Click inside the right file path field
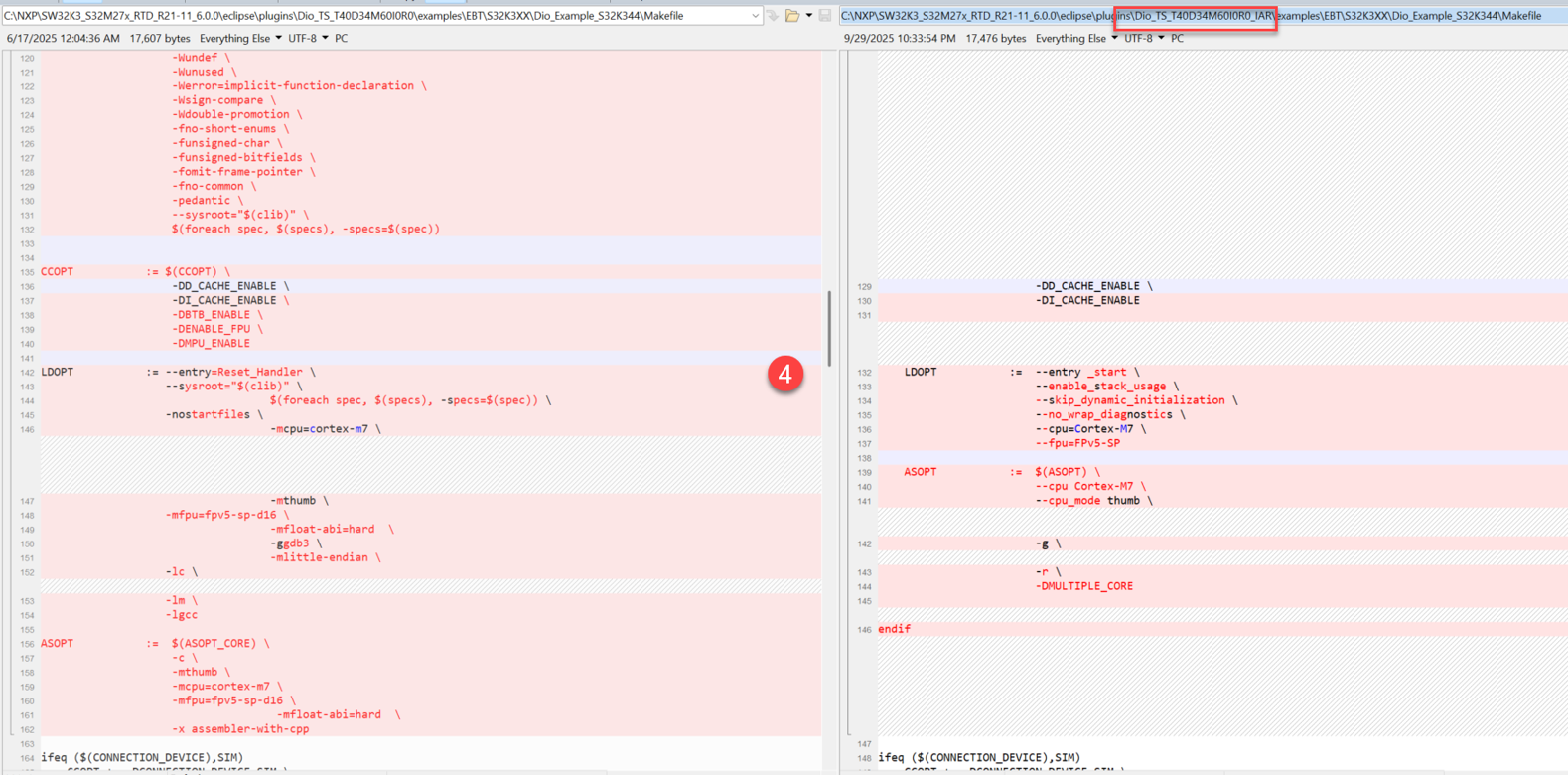This screenshot has height=775, width=1568. pos(1203,16)
